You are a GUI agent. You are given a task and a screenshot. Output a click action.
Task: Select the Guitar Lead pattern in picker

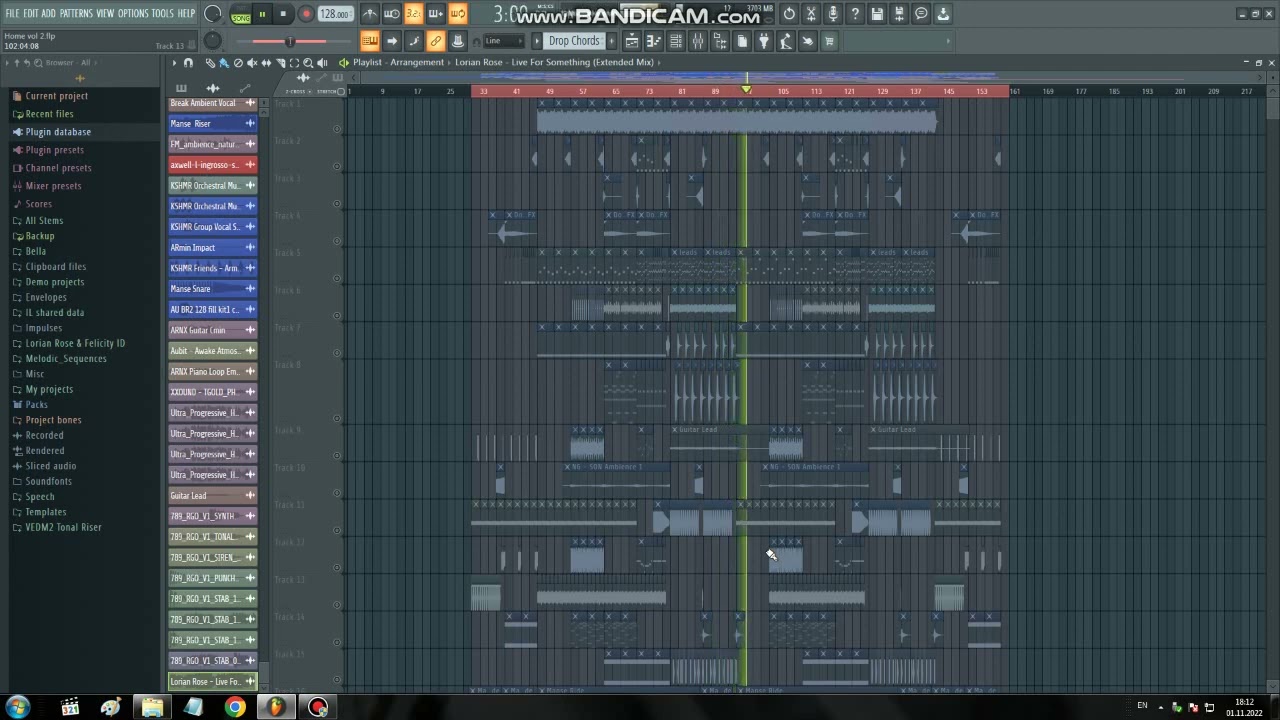point(213,496)
